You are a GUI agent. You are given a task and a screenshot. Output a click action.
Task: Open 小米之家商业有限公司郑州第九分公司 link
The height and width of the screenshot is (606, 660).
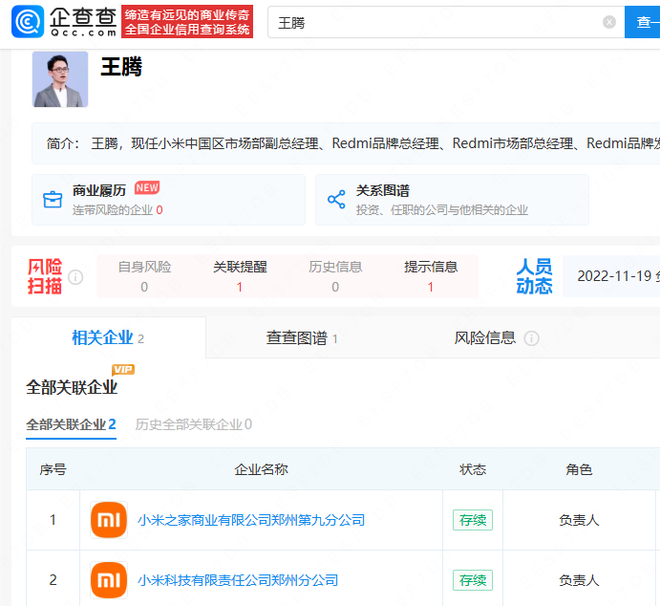[251, 520]
